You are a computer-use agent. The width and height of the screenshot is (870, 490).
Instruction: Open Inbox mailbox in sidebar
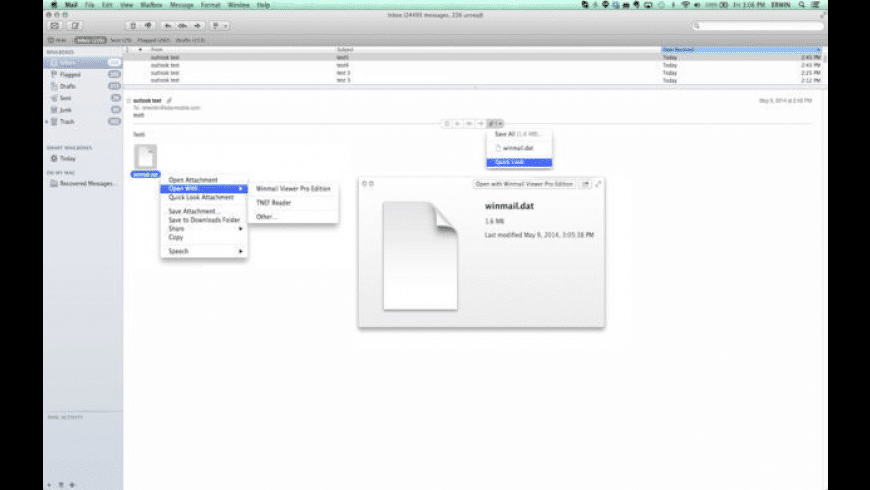point(83,63)
